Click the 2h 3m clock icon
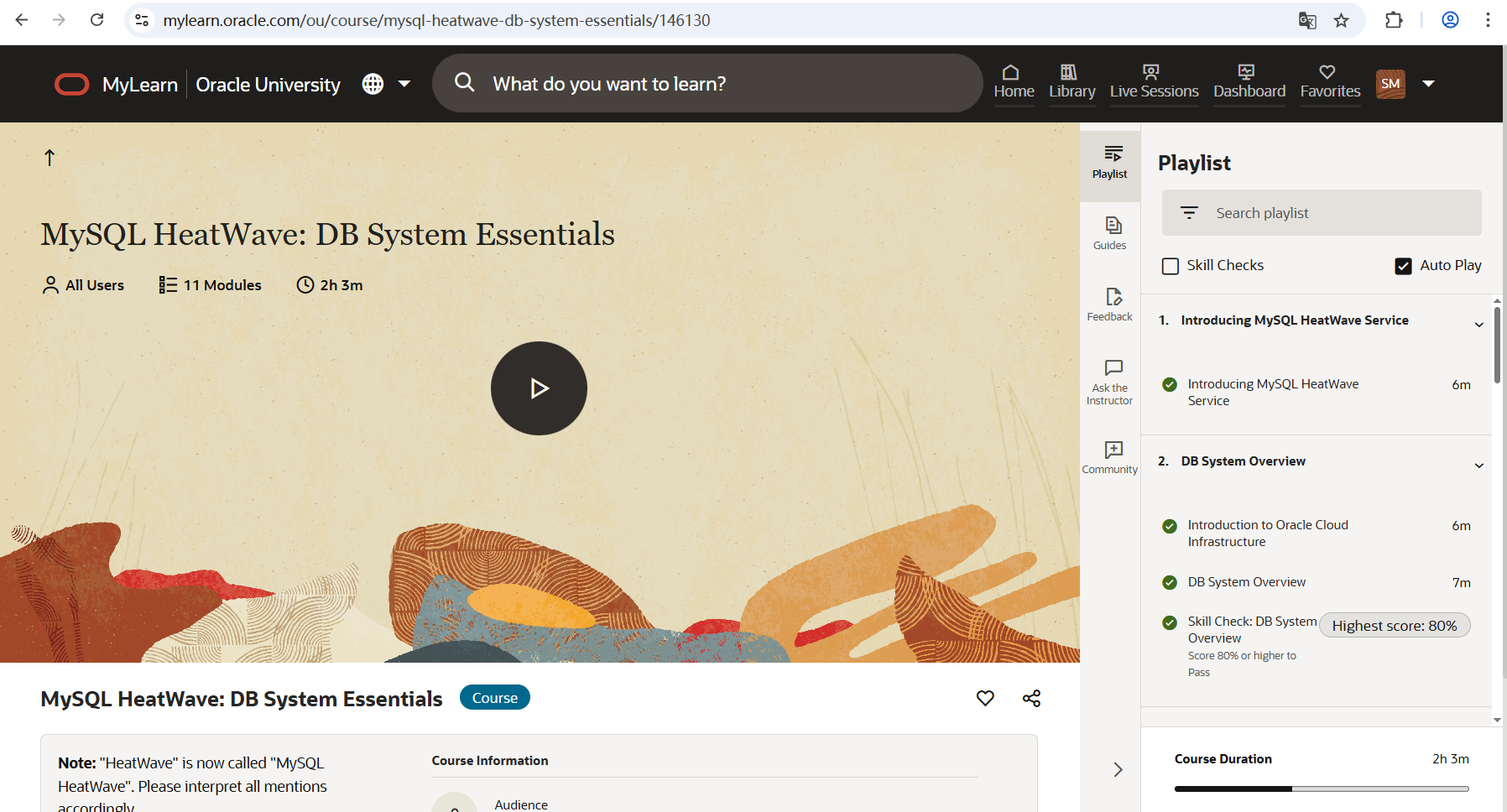Viewport: 1507px width, 812px height. click(305, 285)
